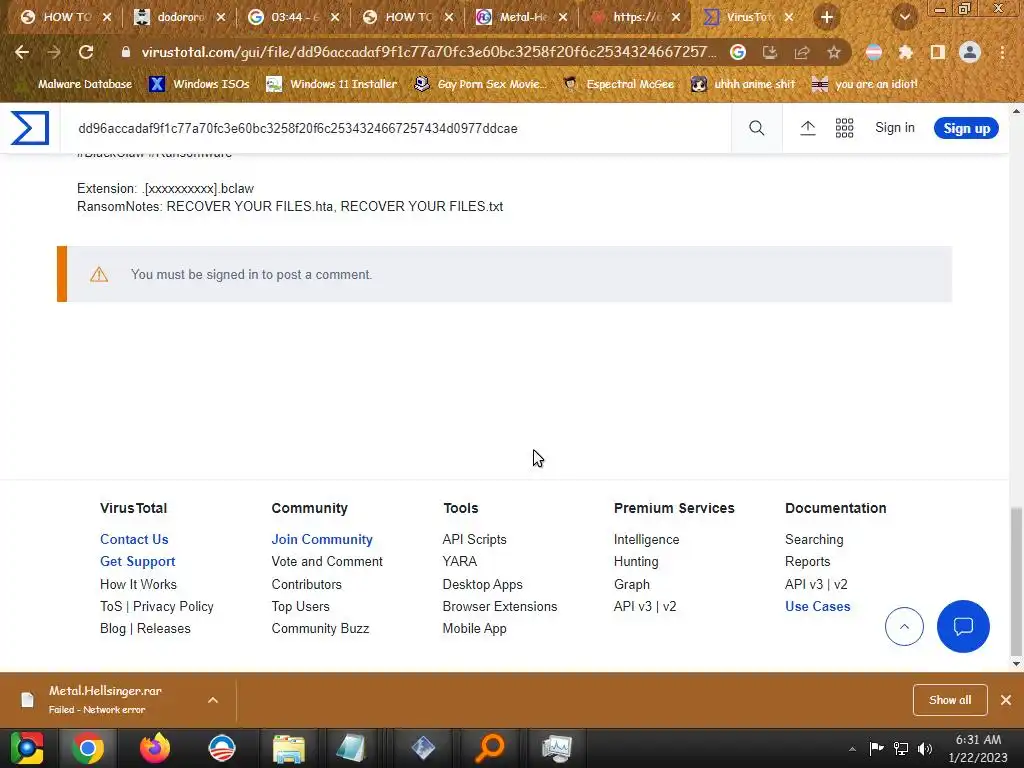The height and width of the screenshot is (768, 1024).
Task: Open the extensions puzzle icon
Action: [x=906, y=52]
